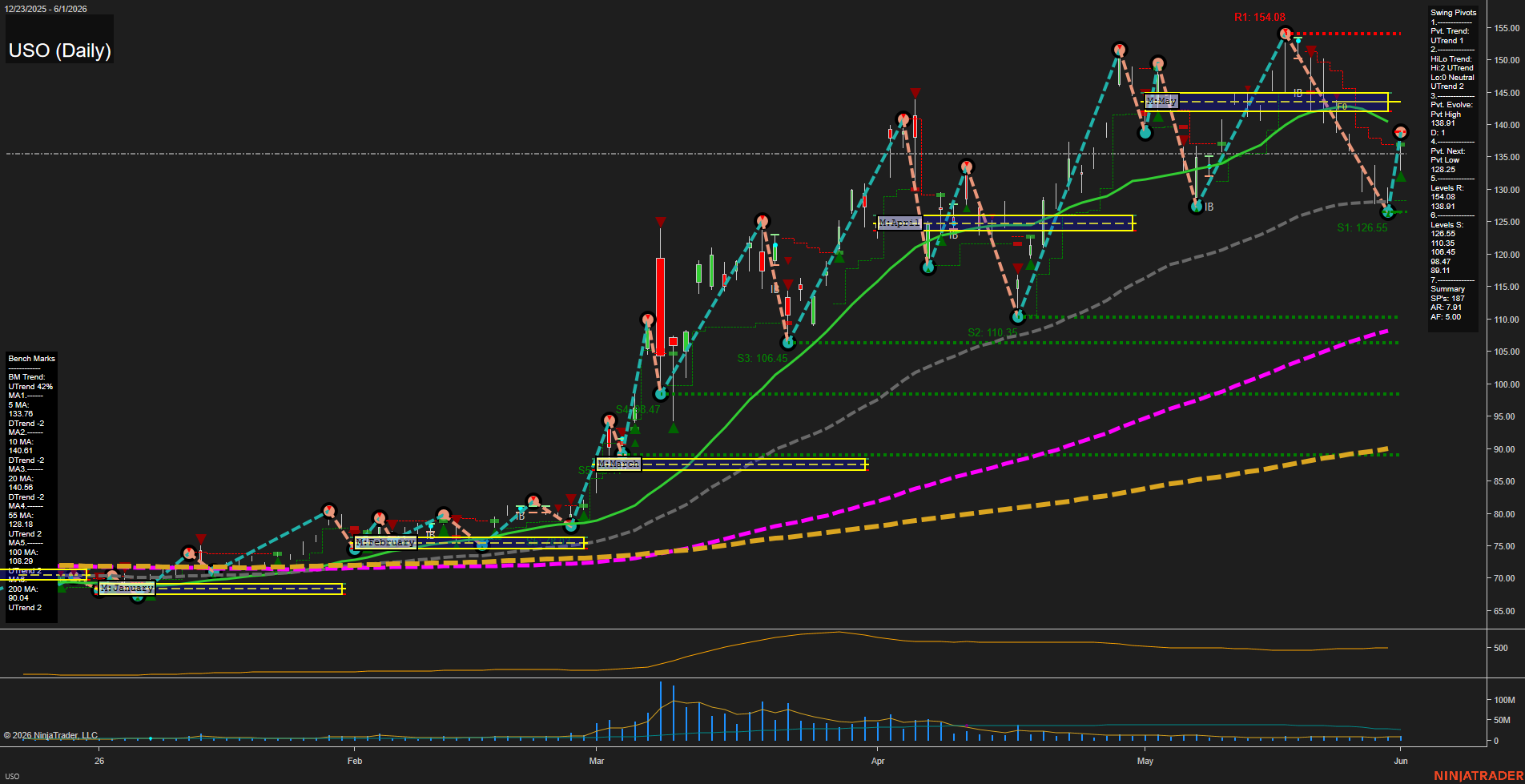Click the 55 MA value 128.18
The width and height of the screenshot is (1525, 784).
[x=20, y=525]
